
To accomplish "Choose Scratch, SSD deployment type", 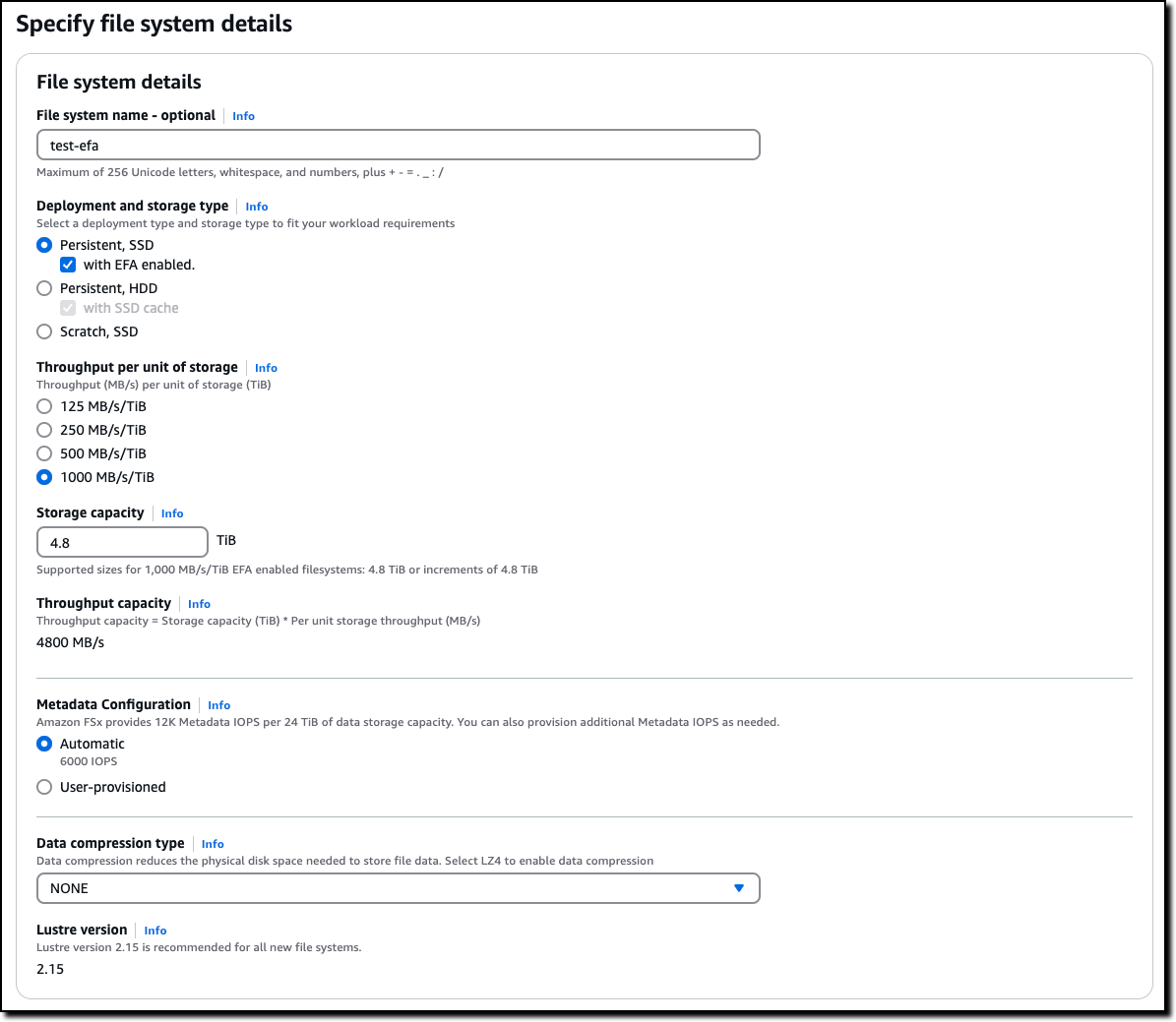I will 44,331.
